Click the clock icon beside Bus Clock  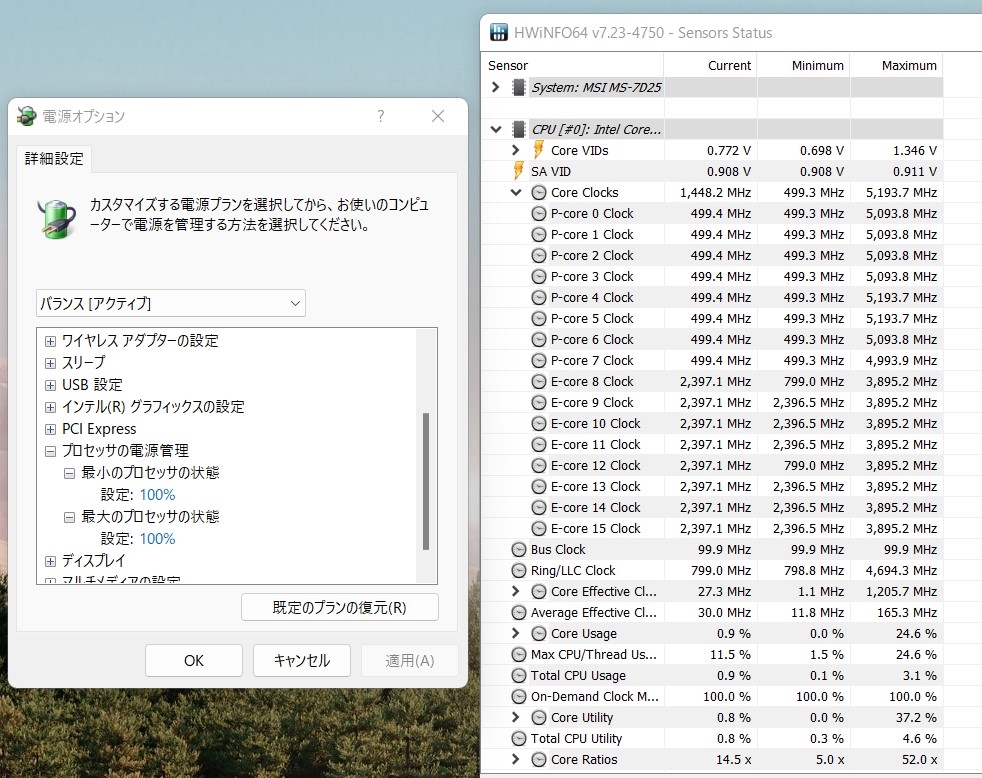[x=519, y=549]
